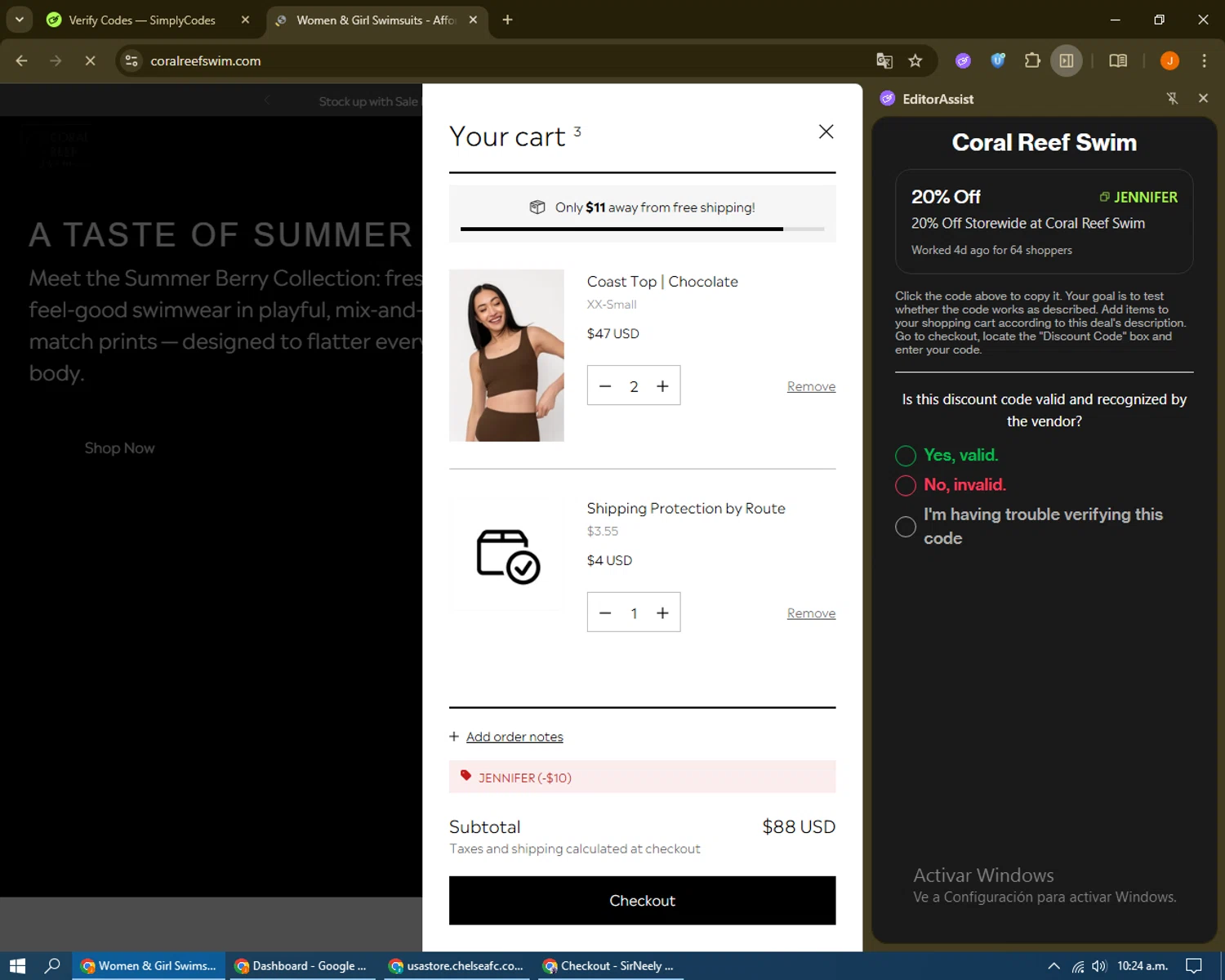Open the blue shield extension icon
The width and height of the screenshot is (1225, 980).
click(x=997, y=60)
